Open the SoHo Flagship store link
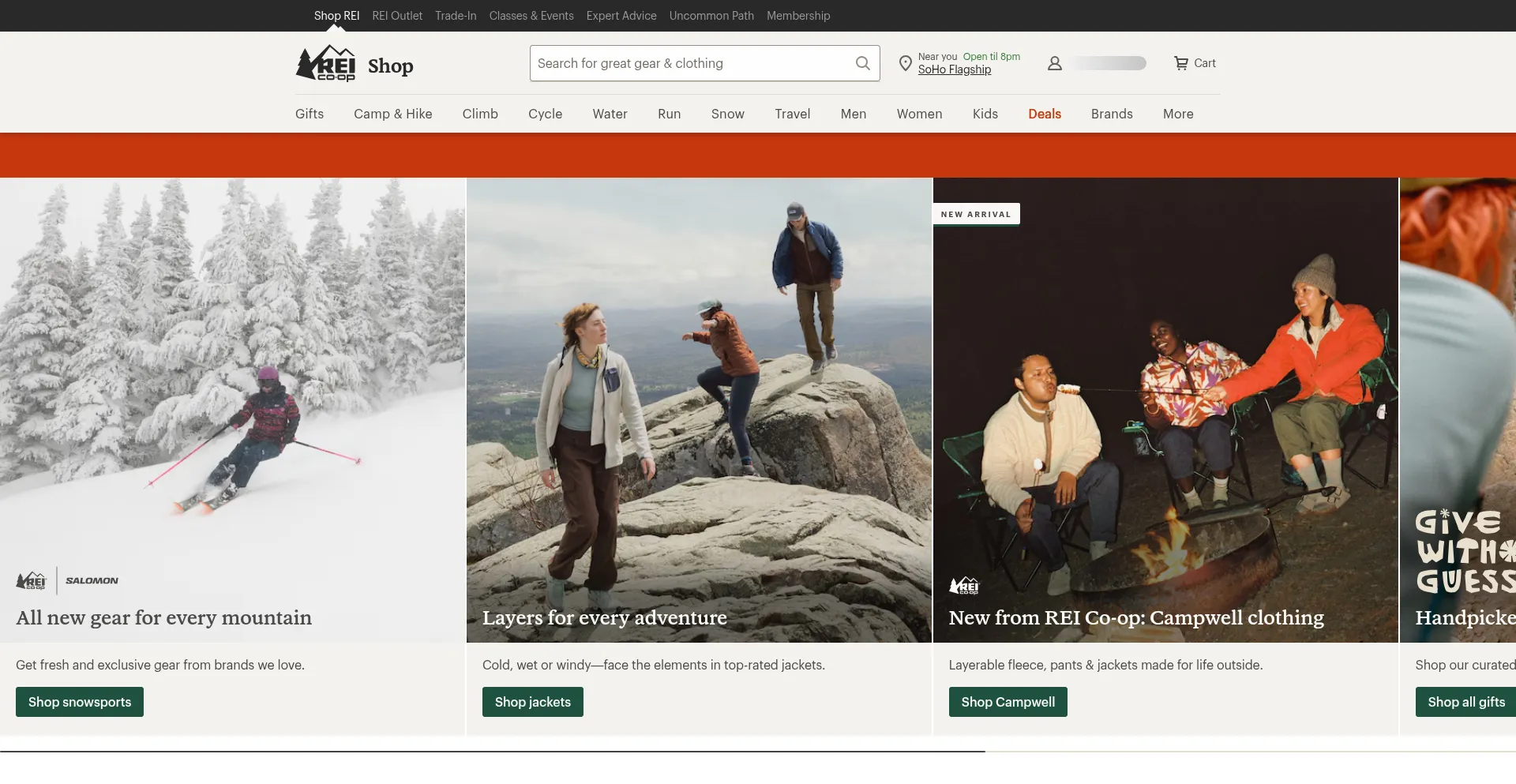 pyautogui.click(x=954, y=69)
